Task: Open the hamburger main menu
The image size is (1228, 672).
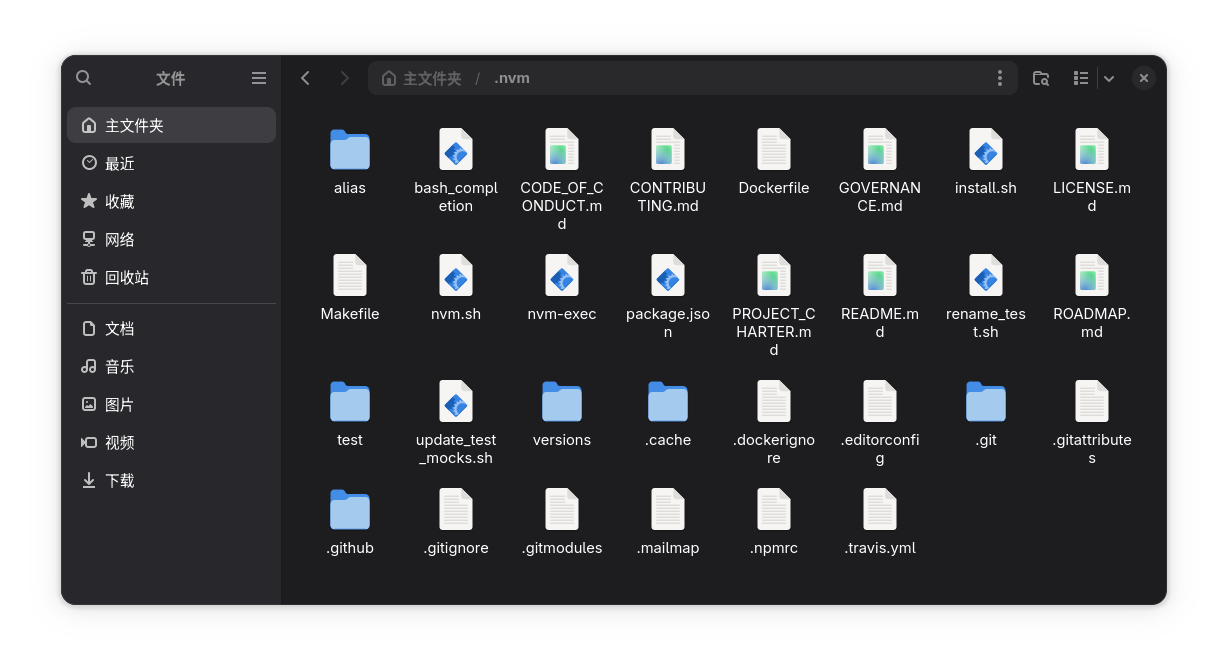Action: [x=259, y=78]
